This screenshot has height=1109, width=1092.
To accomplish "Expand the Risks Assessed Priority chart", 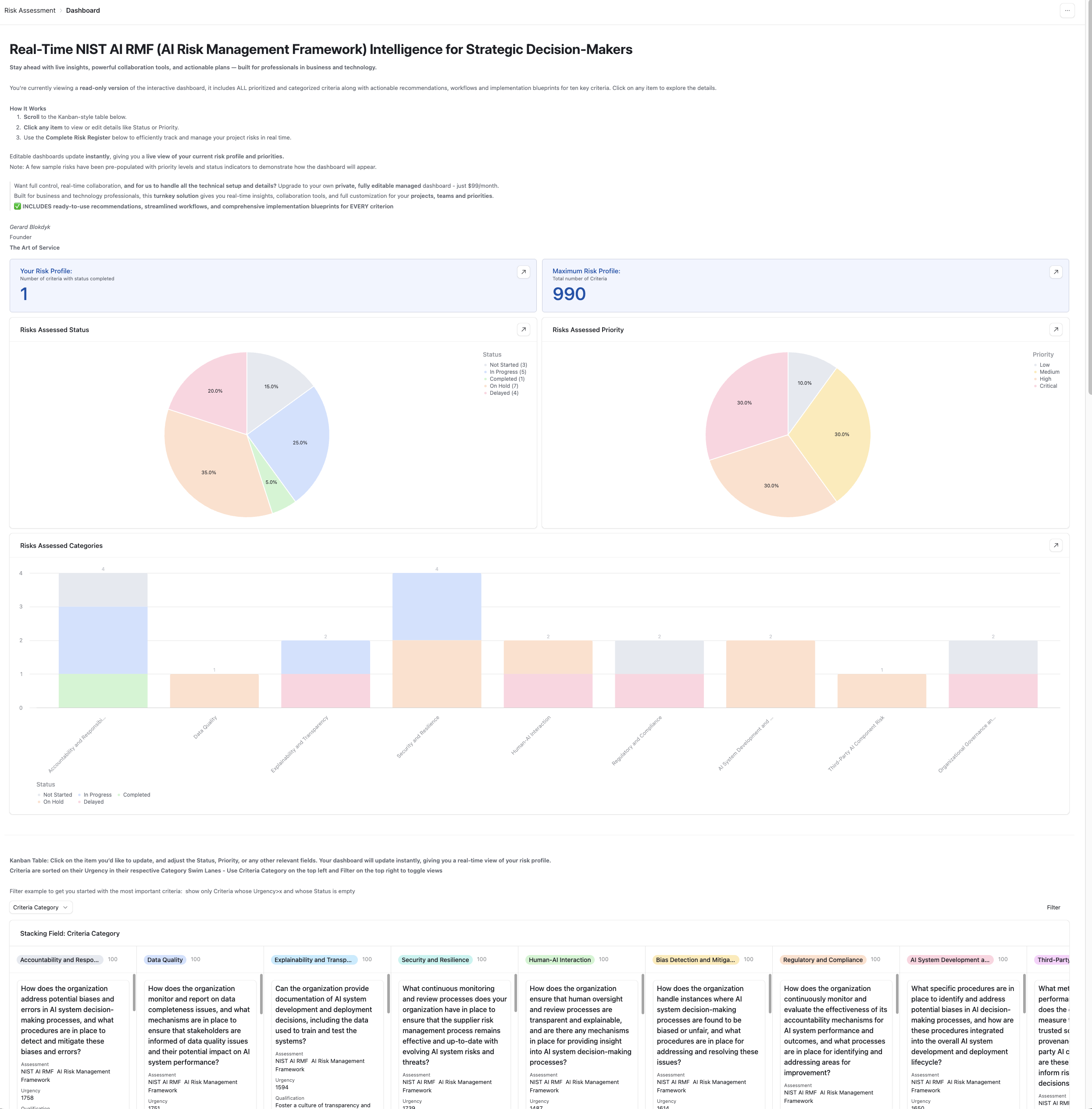I will pyautogui.click(x=1056, y=329).
